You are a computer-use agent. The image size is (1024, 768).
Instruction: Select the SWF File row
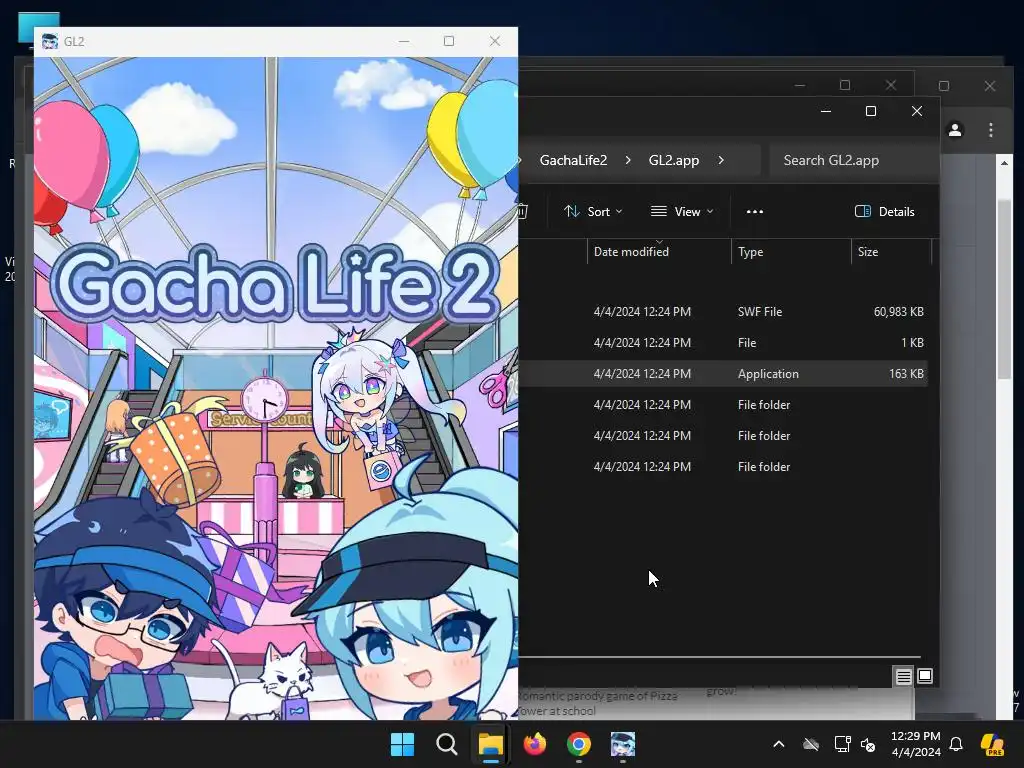(723, 312)
